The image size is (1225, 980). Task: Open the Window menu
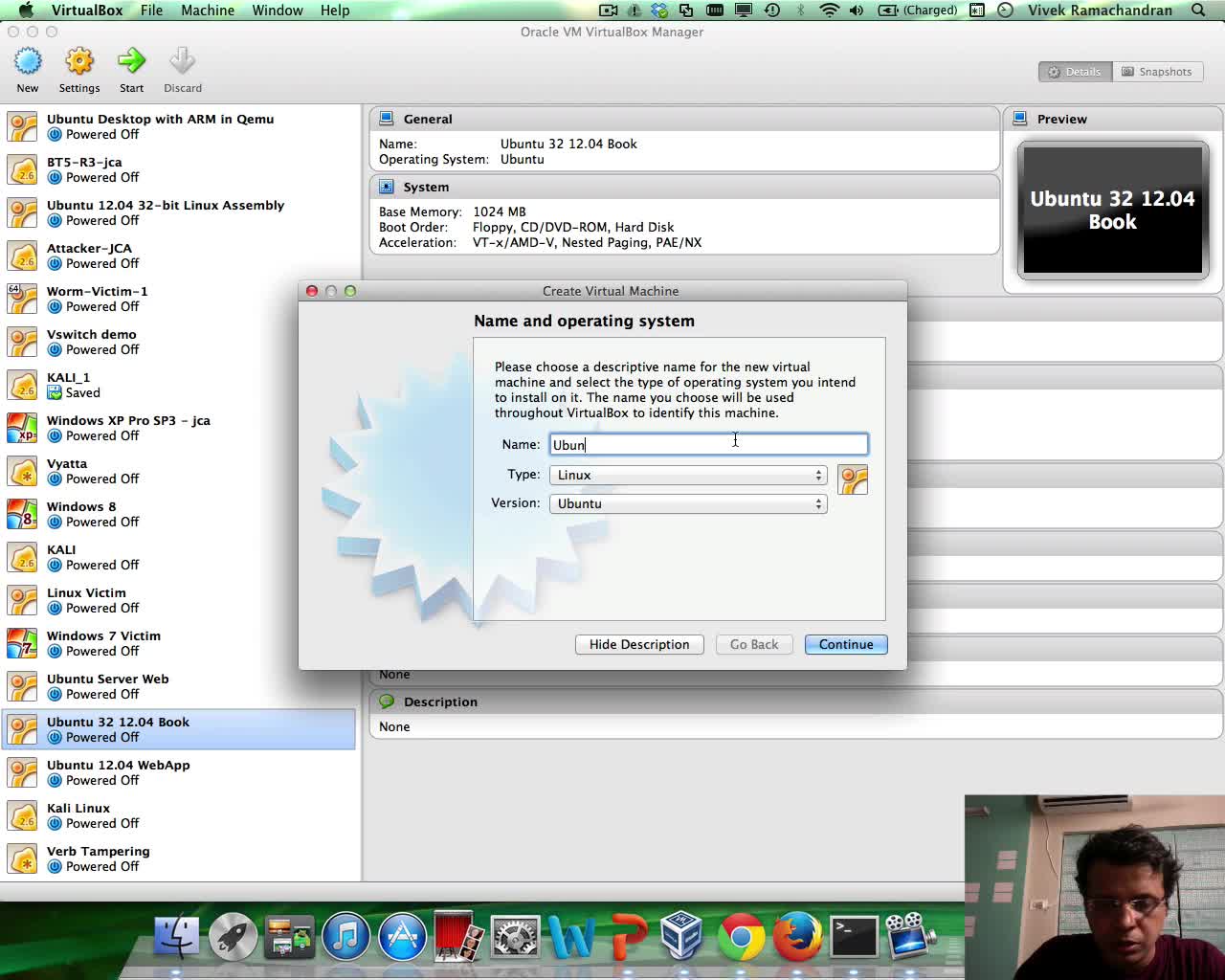(x=278, y=10)
